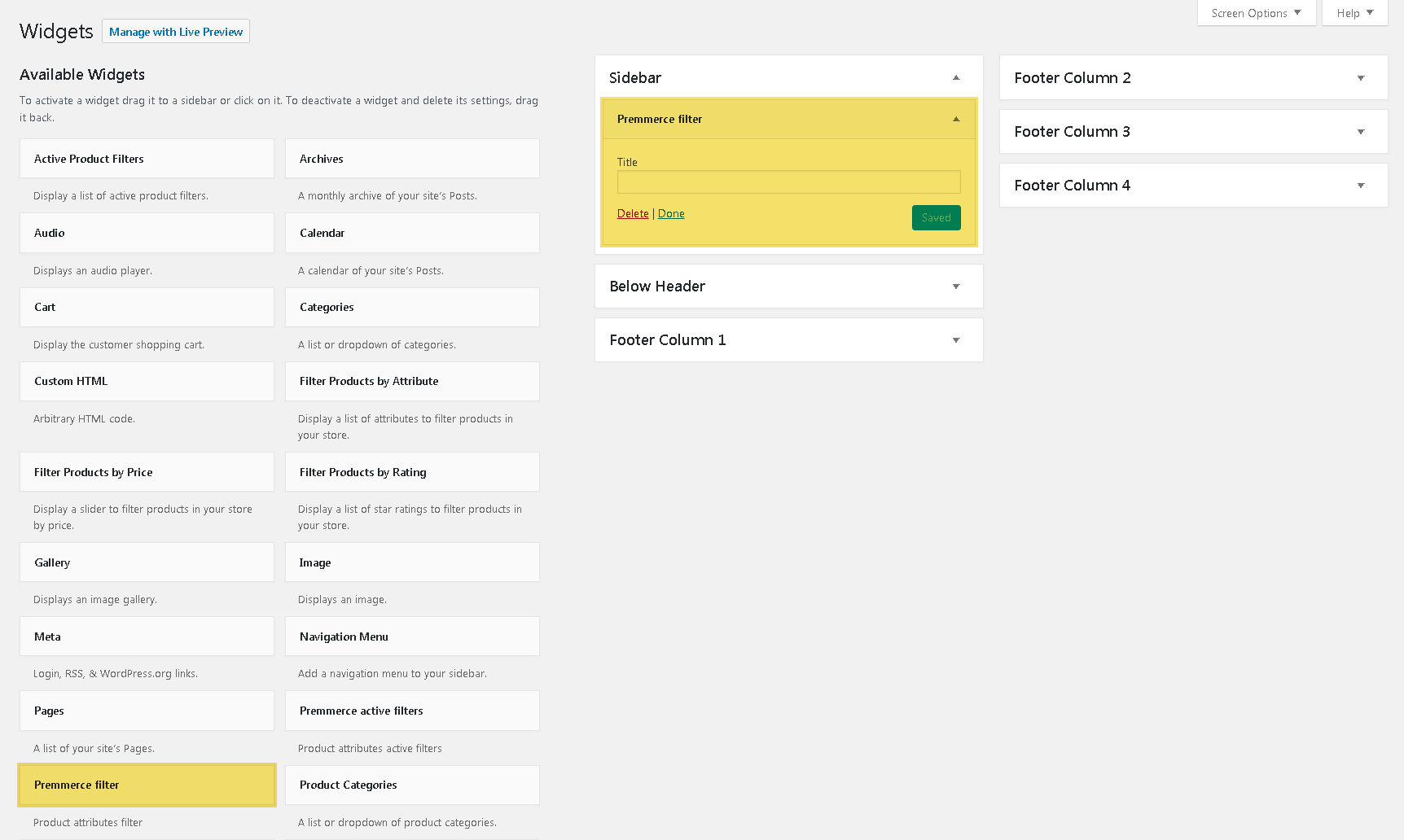Click the Footer Column 4 heading text
Image resolution: width=1404 pixels, height=840 pixels.
[1073, 186]
